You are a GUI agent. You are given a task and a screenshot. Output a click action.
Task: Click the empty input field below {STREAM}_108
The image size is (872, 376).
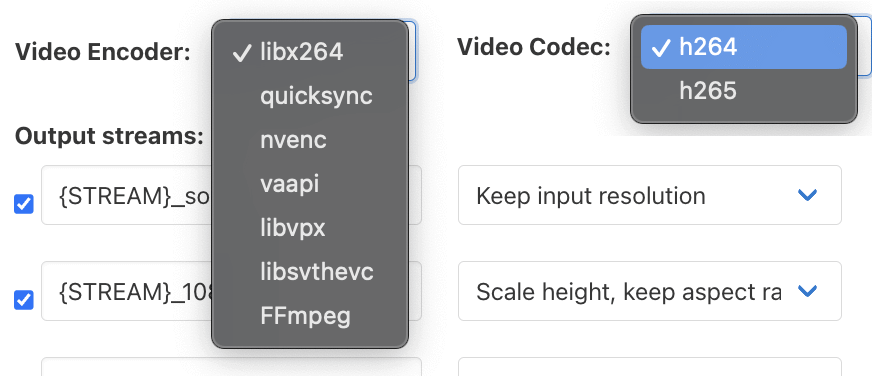tap(231, 367)
